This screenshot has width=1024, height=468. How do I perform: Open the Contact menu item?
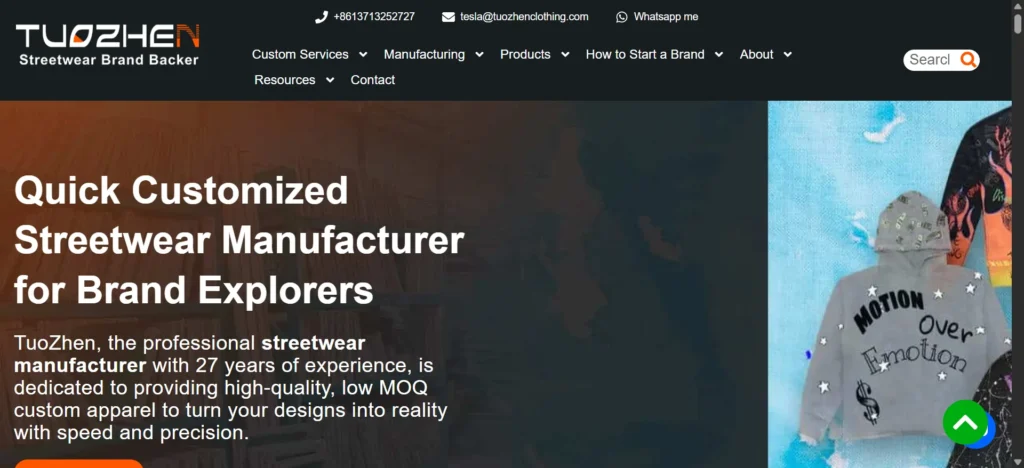[x=373, y=80]
